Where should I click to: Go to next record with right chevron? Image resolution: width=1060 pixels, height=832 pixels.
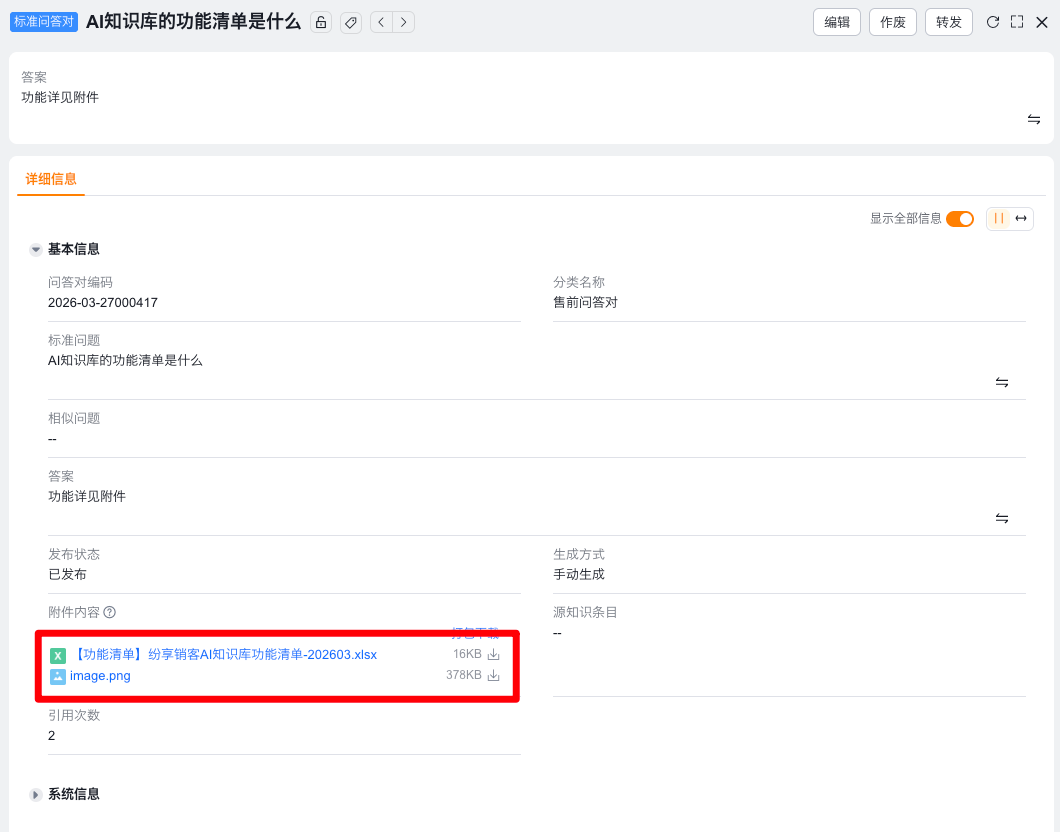click(404, 22)
